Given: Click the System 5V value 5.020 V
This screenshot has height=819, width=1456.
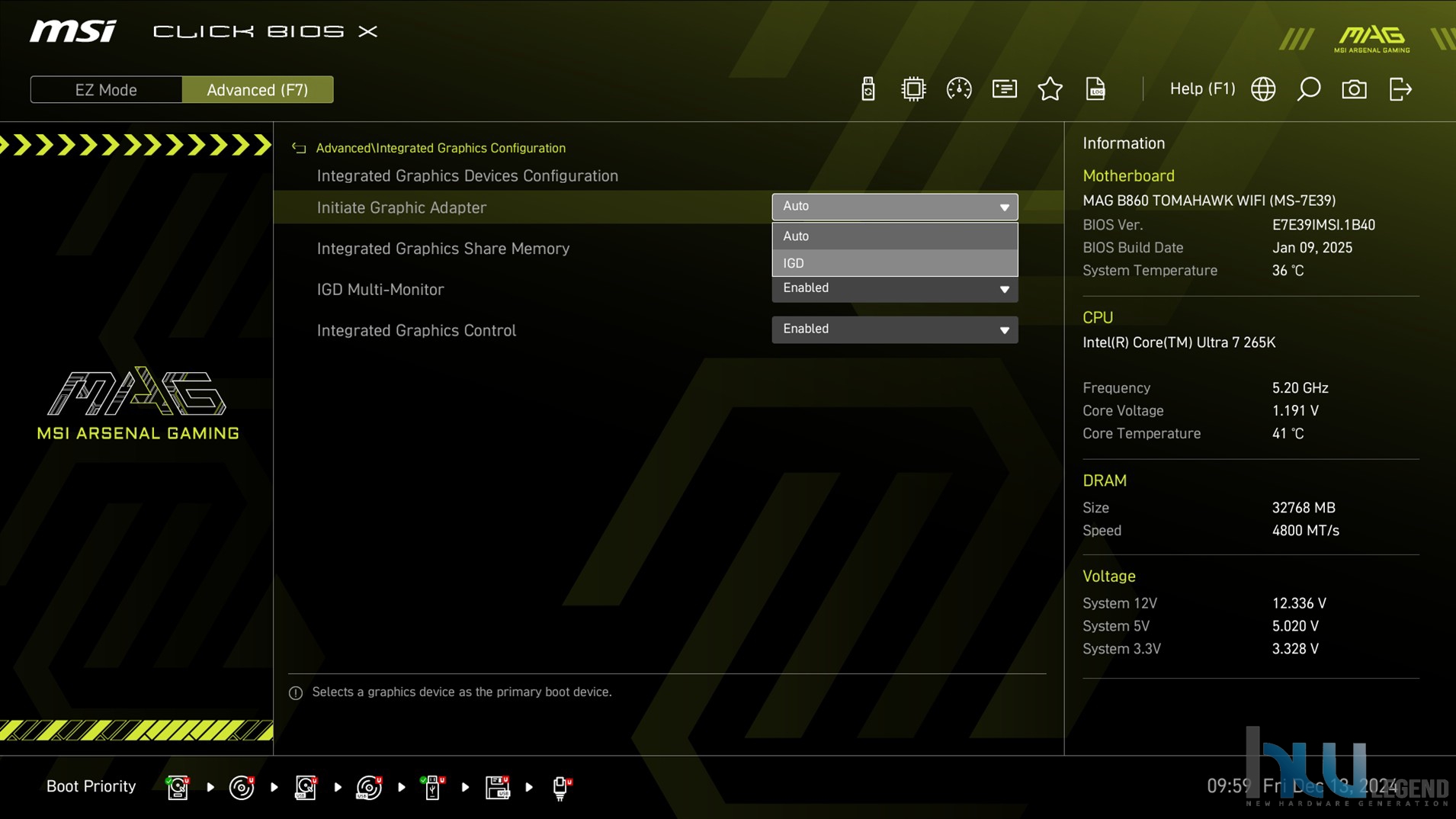Looking at the screenshot, I should (1295, 626).
